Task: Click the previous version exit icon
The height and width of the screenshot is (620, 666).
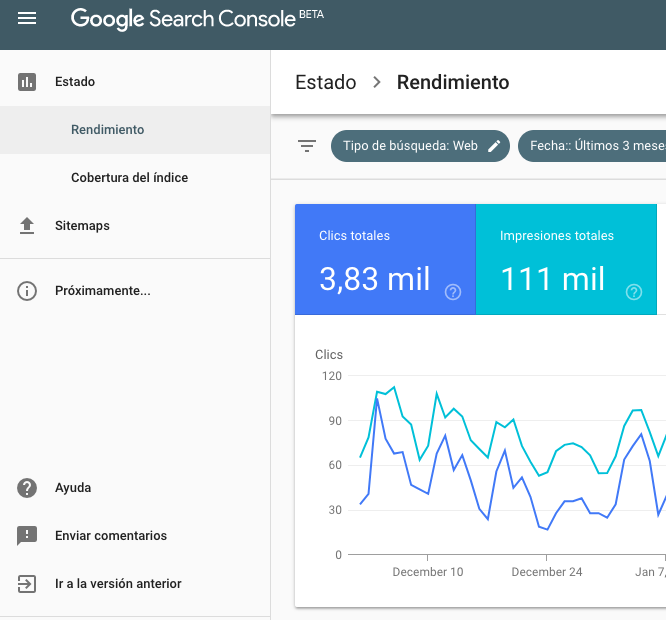Action: tap(27, 584)
